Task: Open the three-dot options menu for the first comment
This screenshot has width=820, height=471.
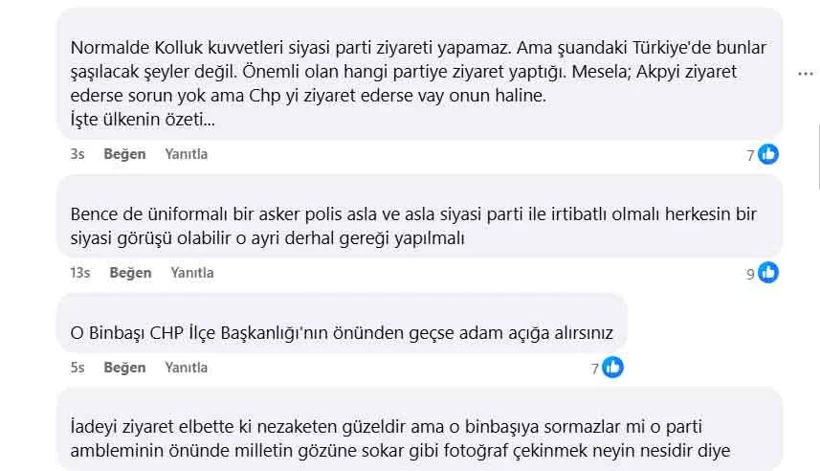Action: click(805, 74)
